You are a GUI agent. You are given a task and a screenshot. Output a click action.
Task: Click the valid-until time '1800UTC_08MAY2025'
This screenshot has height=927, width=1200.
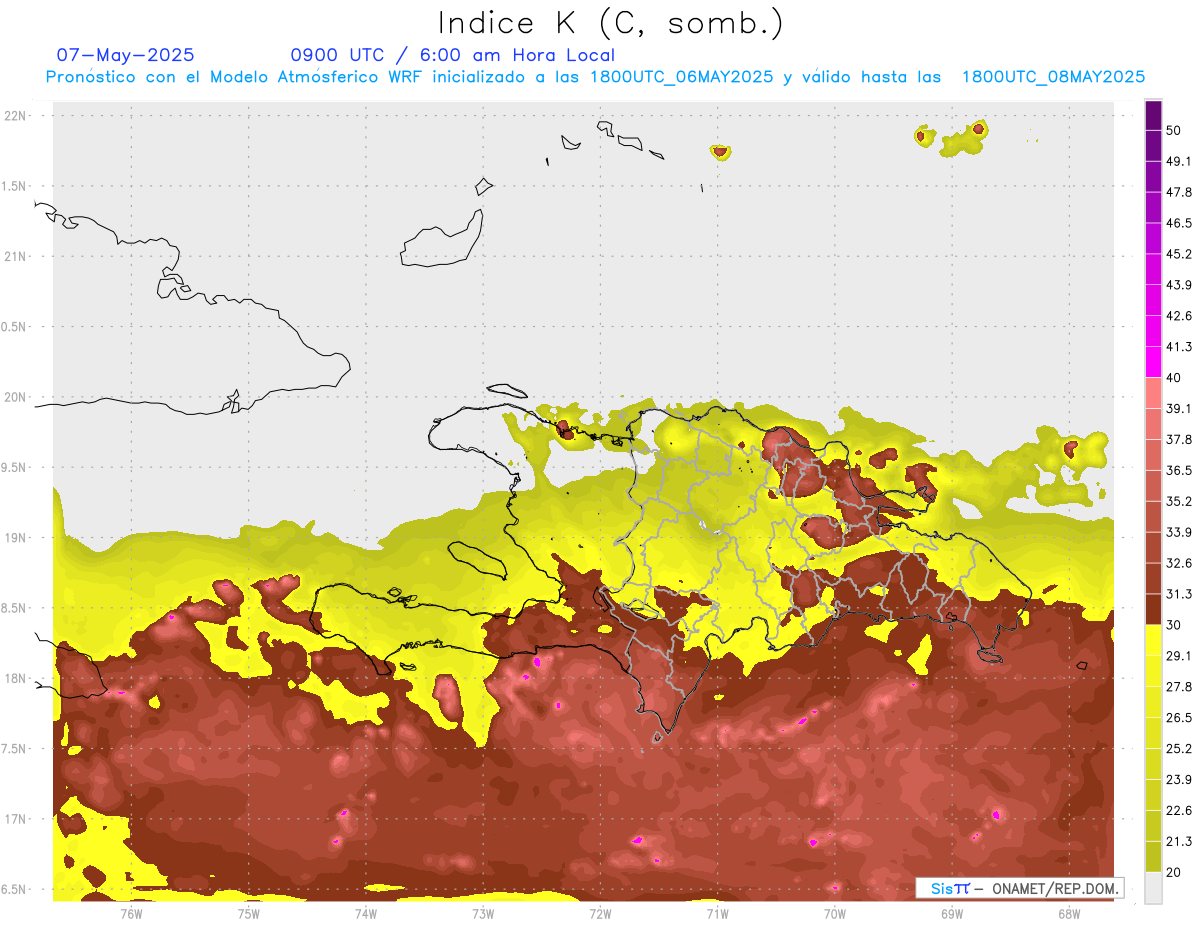point(1053,77)
